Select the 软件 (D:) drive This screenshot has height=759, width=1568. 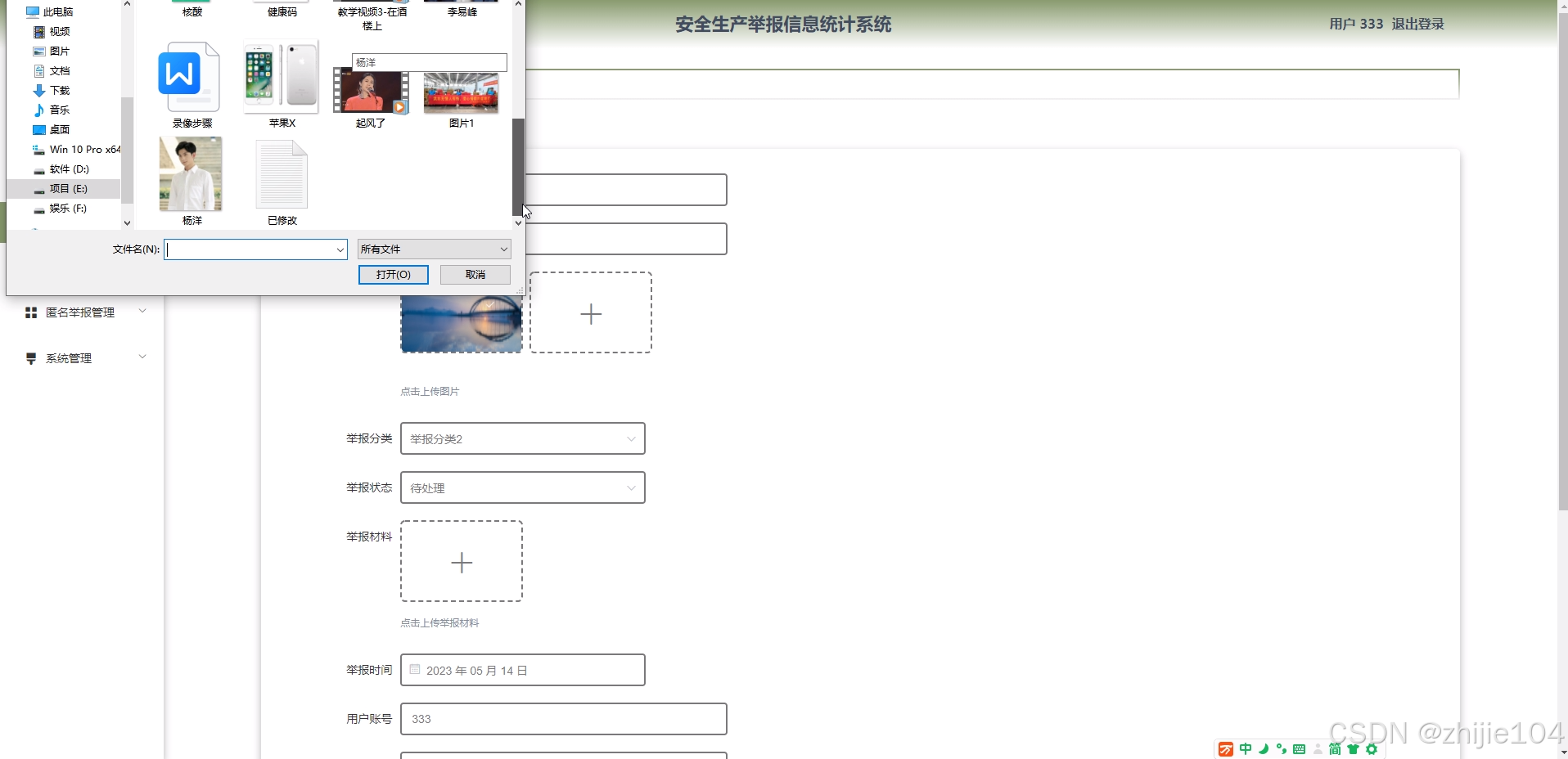(61, 169)
